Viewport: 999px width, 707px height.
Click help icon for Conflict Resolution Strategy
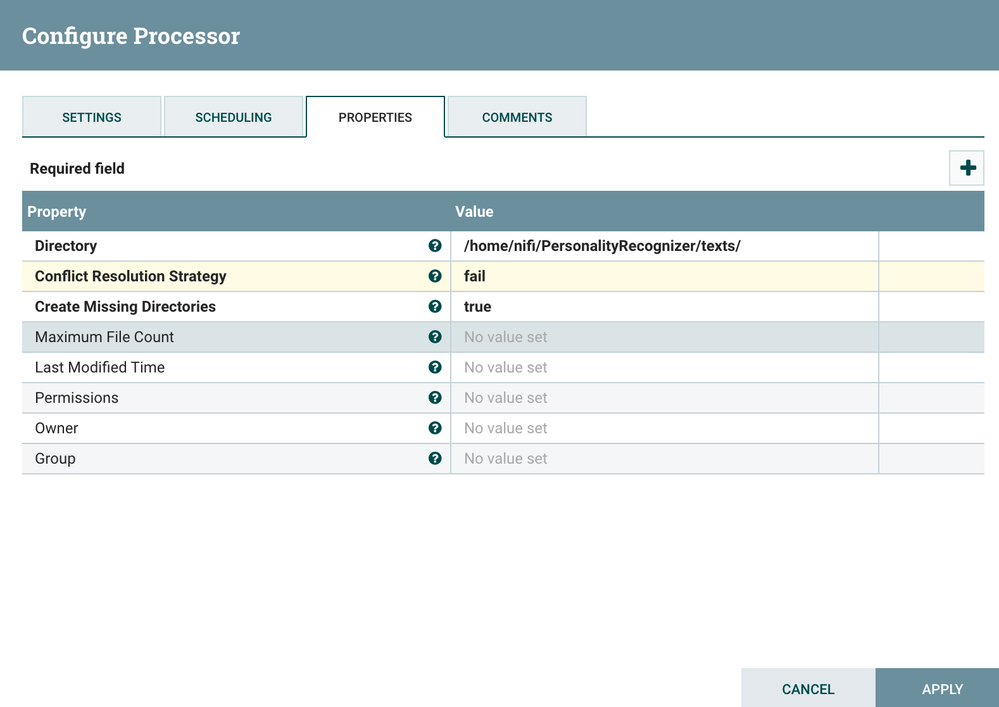(x=435, y=276)
